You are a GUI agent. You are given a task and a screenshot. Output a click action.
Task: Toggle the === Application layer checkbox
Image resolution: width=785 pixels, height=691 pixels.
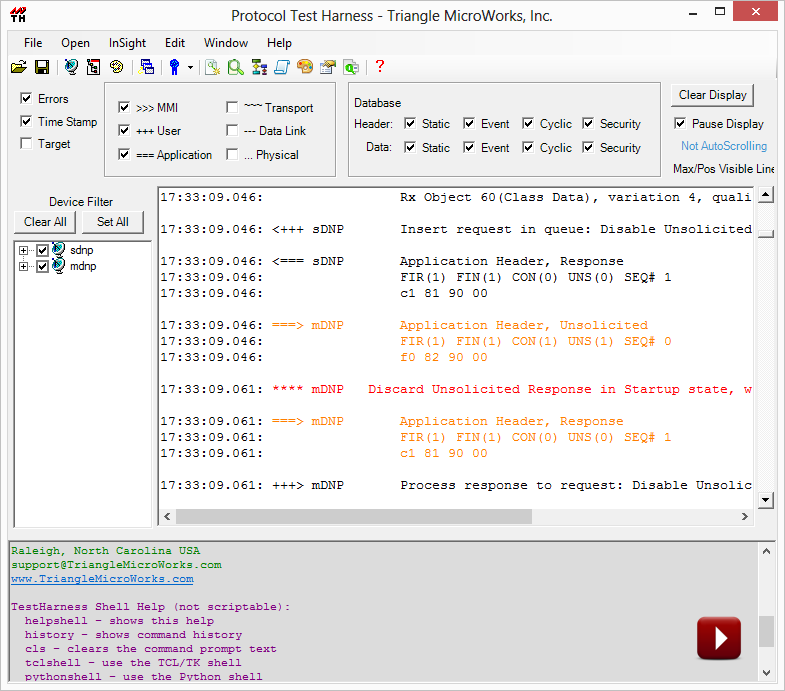(124, 154)
